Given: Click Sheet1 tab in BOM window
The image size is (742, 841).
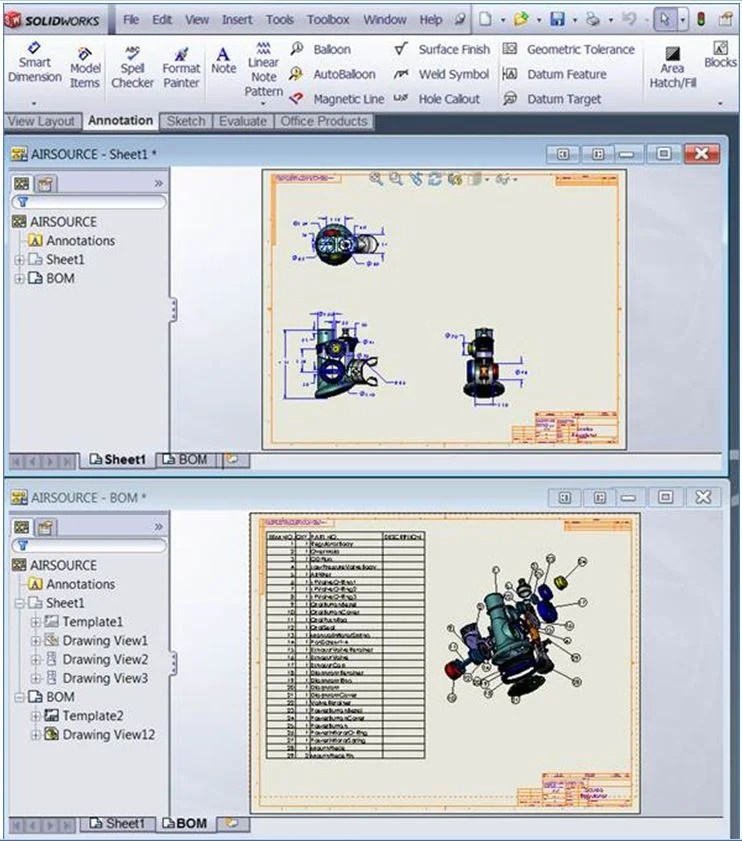Looking at the screenshot, I should pyautogui.click(x=117, y=823).
